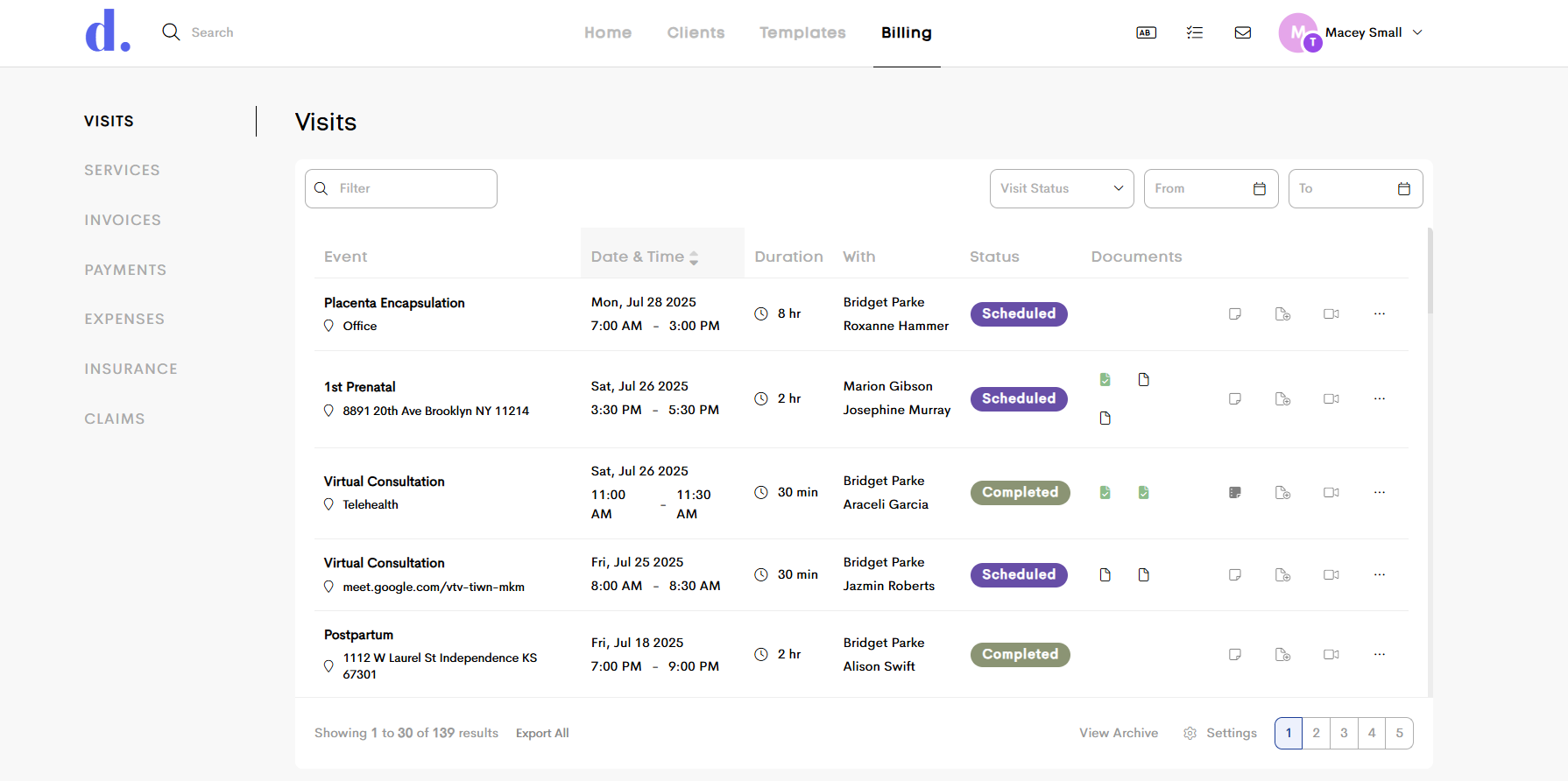
Task: Go to page 3 of results
Action: [x=1344, y=733]
